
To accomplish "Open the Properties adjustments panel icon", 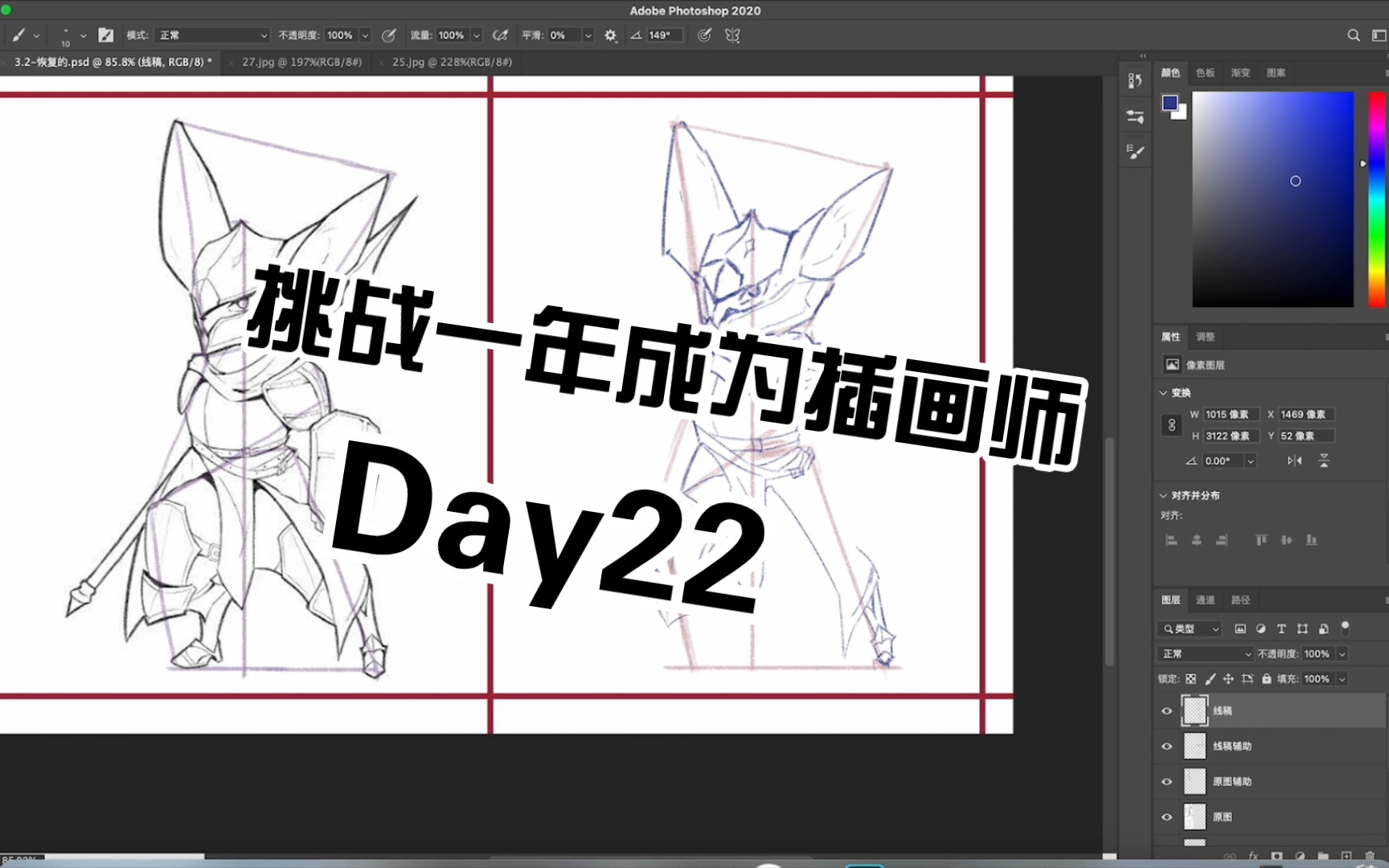I will [1135, 117].
